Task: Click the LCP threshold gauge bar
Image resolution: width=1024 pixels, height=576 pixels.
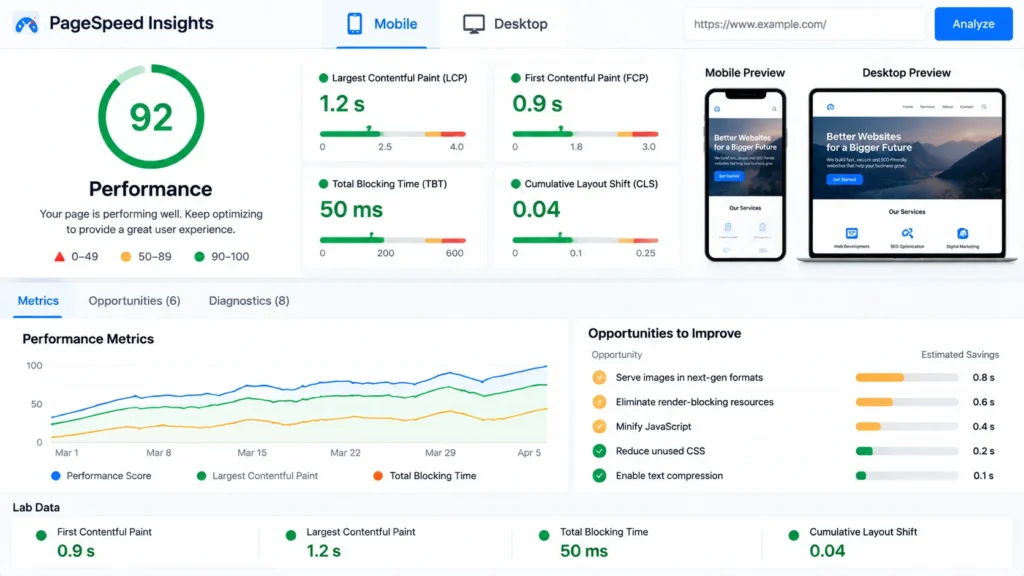Action: pos(392,134)
